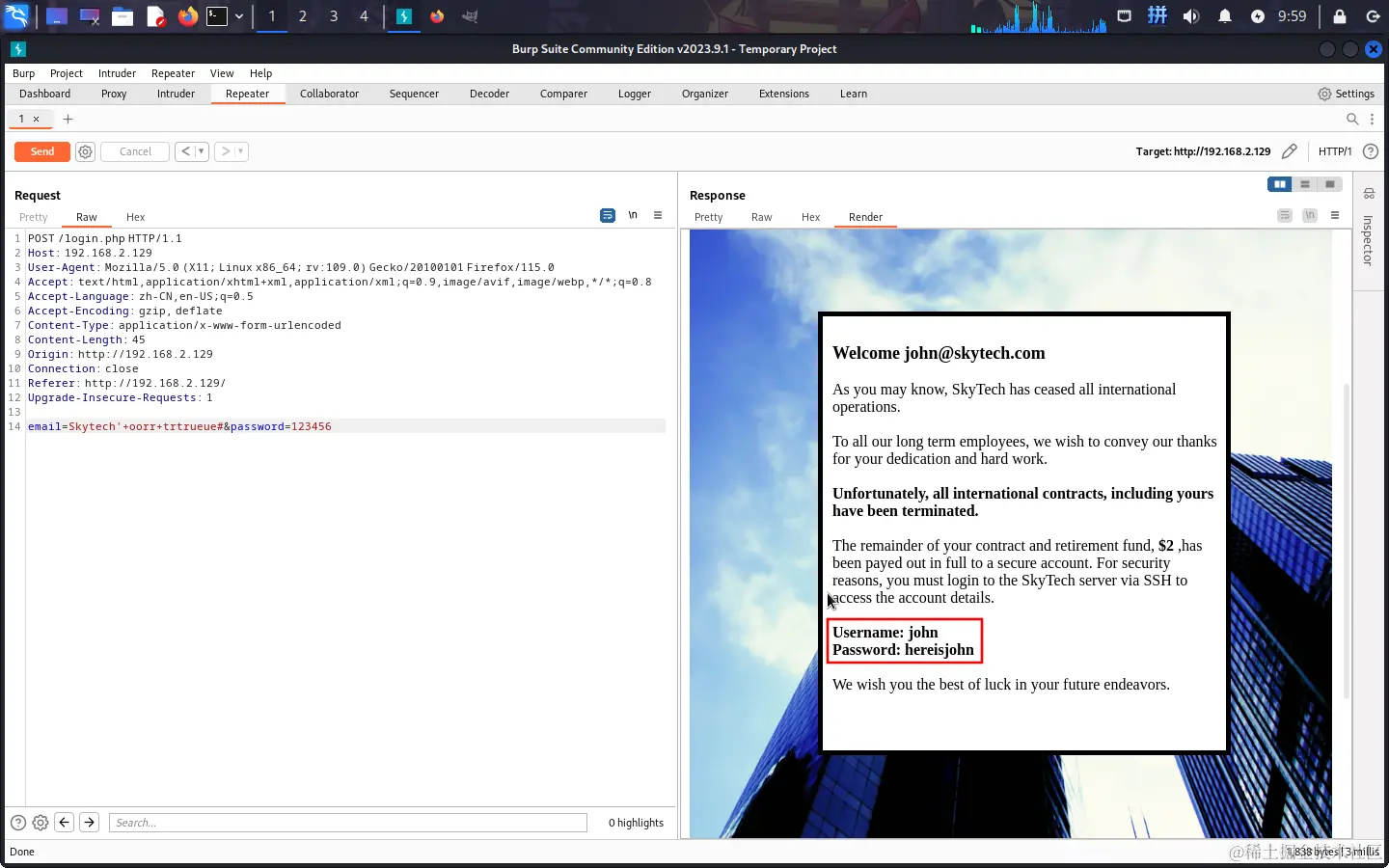Viewport: 1389px width, 868px height.
Task: Switch to the Extensions tab
Action: (x=784, y=94)
